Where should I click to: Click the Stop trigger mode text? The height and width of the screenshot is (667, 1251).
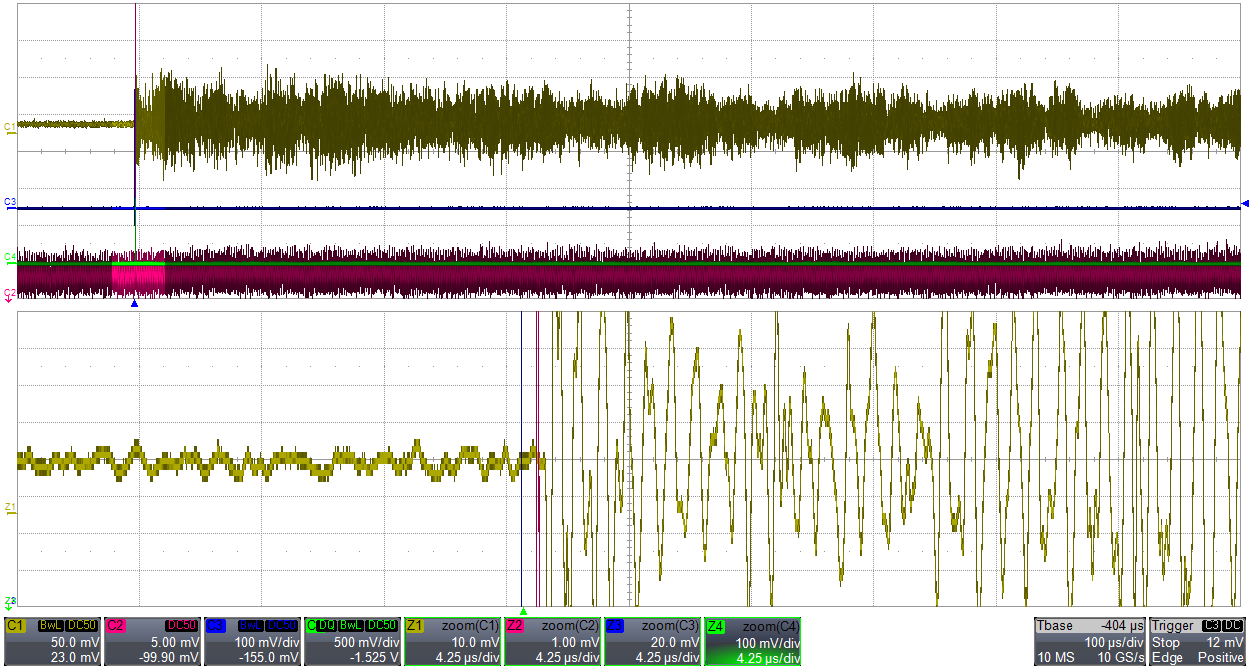(1167, 642)
